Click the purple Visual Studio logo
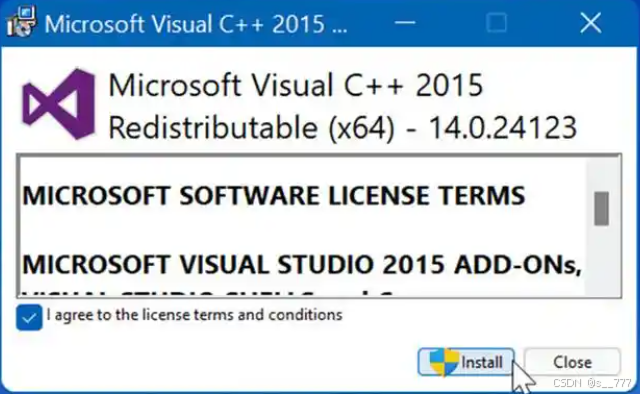 [59, 105]
